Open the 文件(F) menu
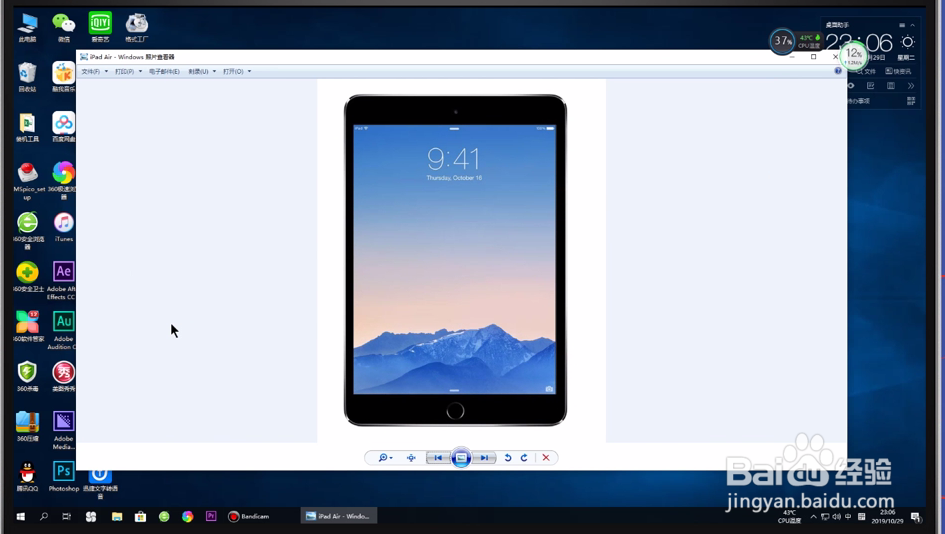The image size is (945, 534). coord(95,72)
